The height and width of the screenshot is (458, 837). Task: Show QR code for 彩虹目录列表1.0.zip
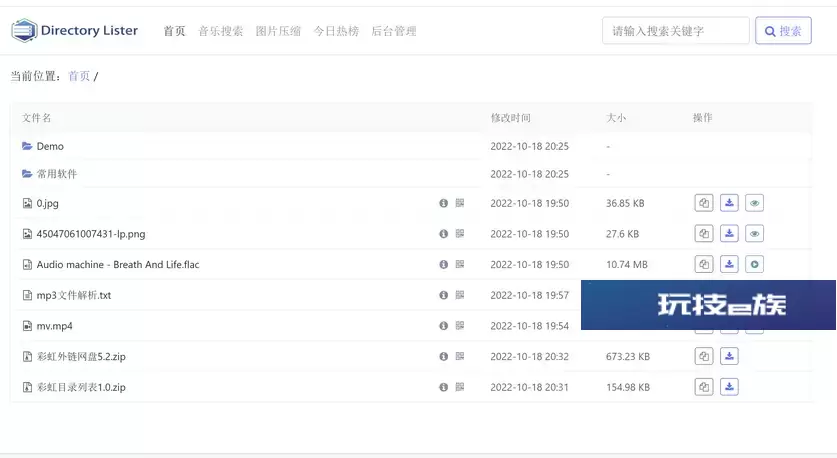pos(460,387)
